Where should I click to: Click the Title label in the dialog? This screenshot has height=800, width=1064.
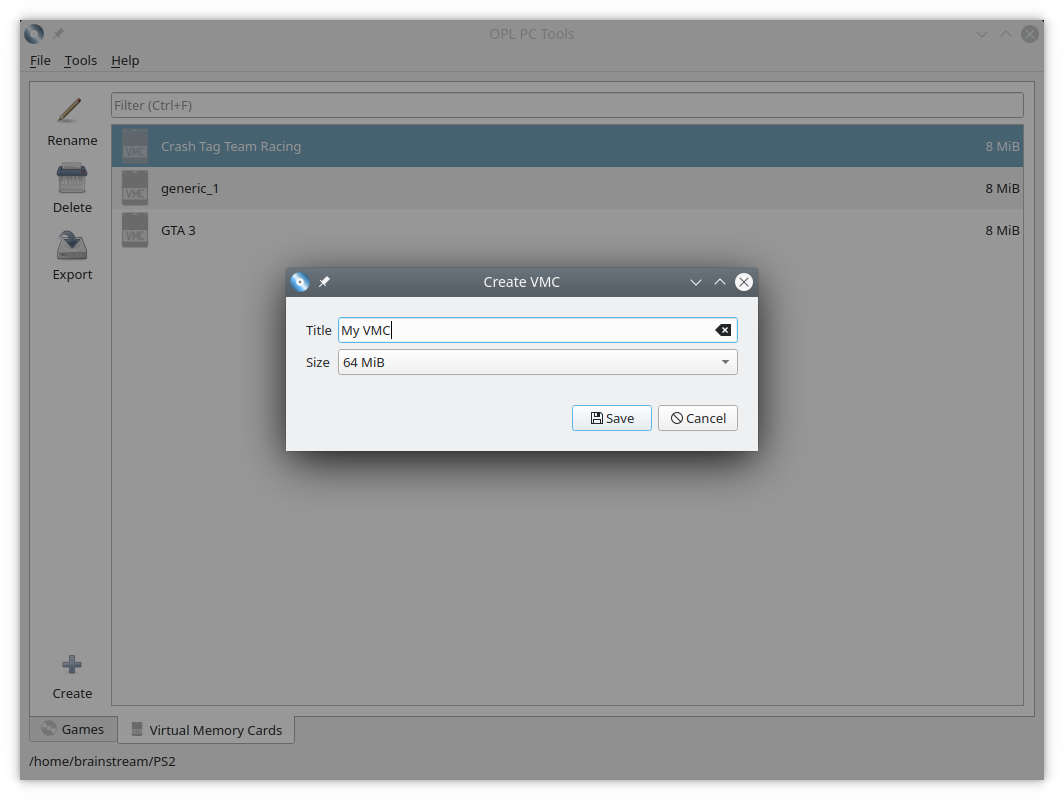[x=318, y=330]
